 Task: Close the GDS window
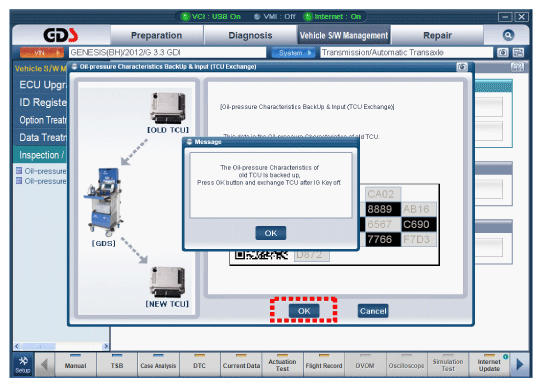point(521,17)
